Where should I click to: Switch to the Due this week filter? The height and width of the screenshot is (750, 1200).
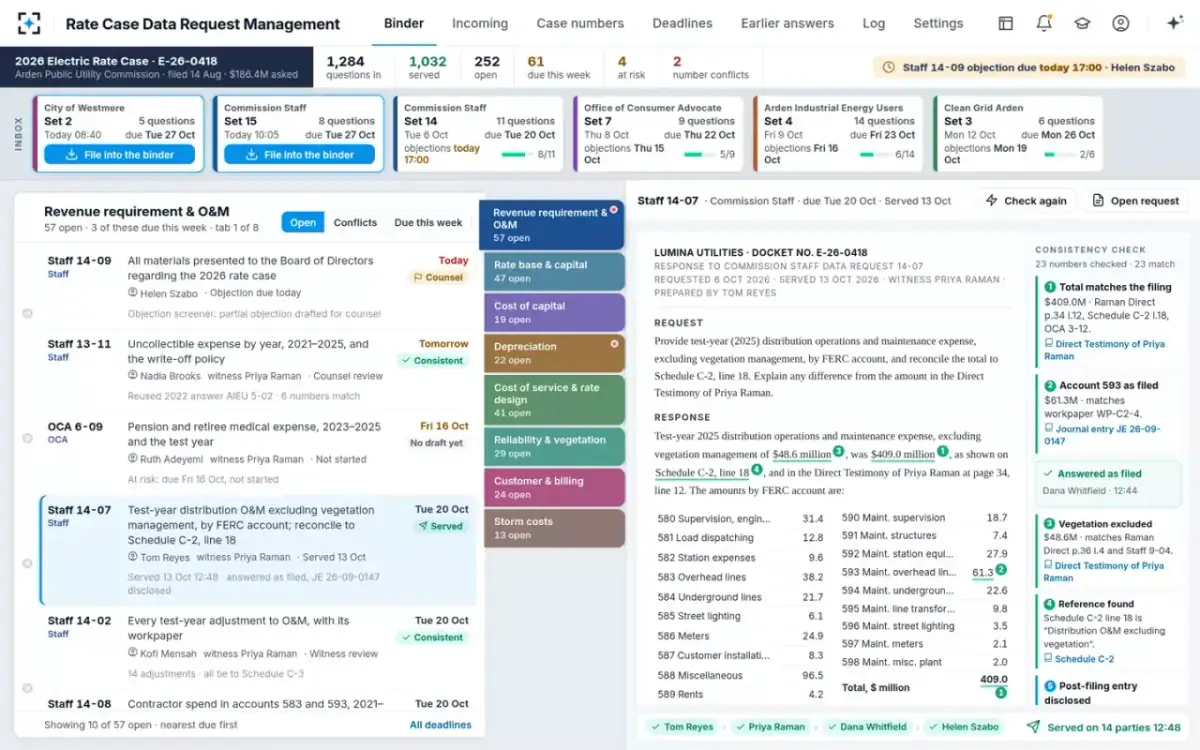[428, 223]
